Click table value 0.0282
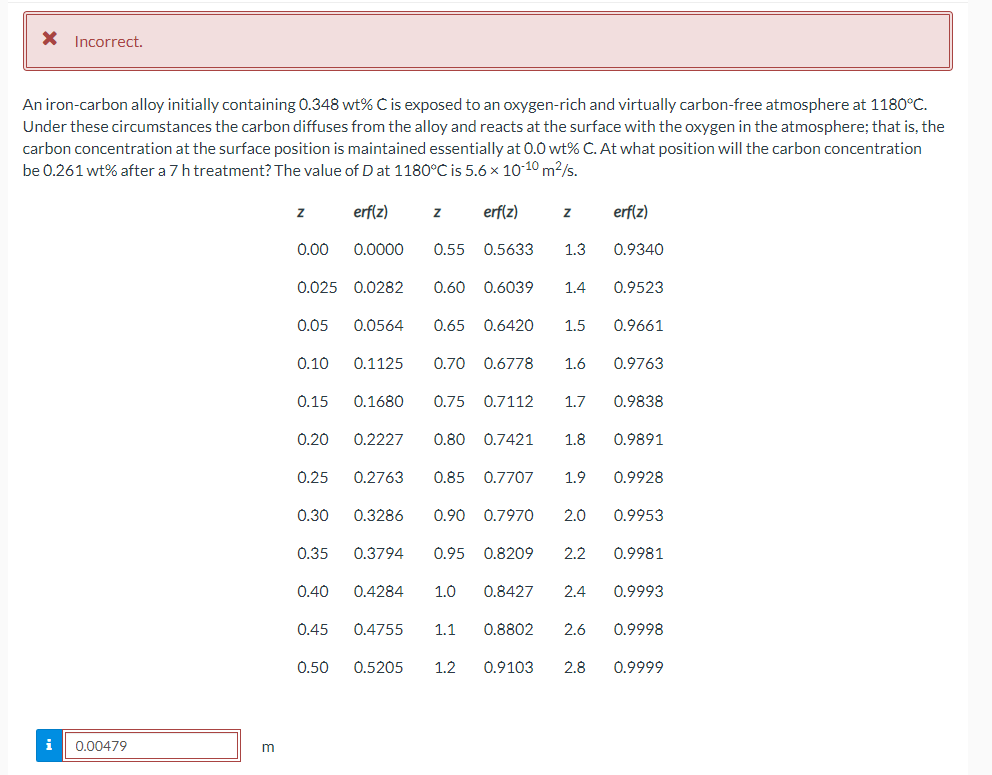The height and width of the screenshot is (775, 992). coord(378,287)
